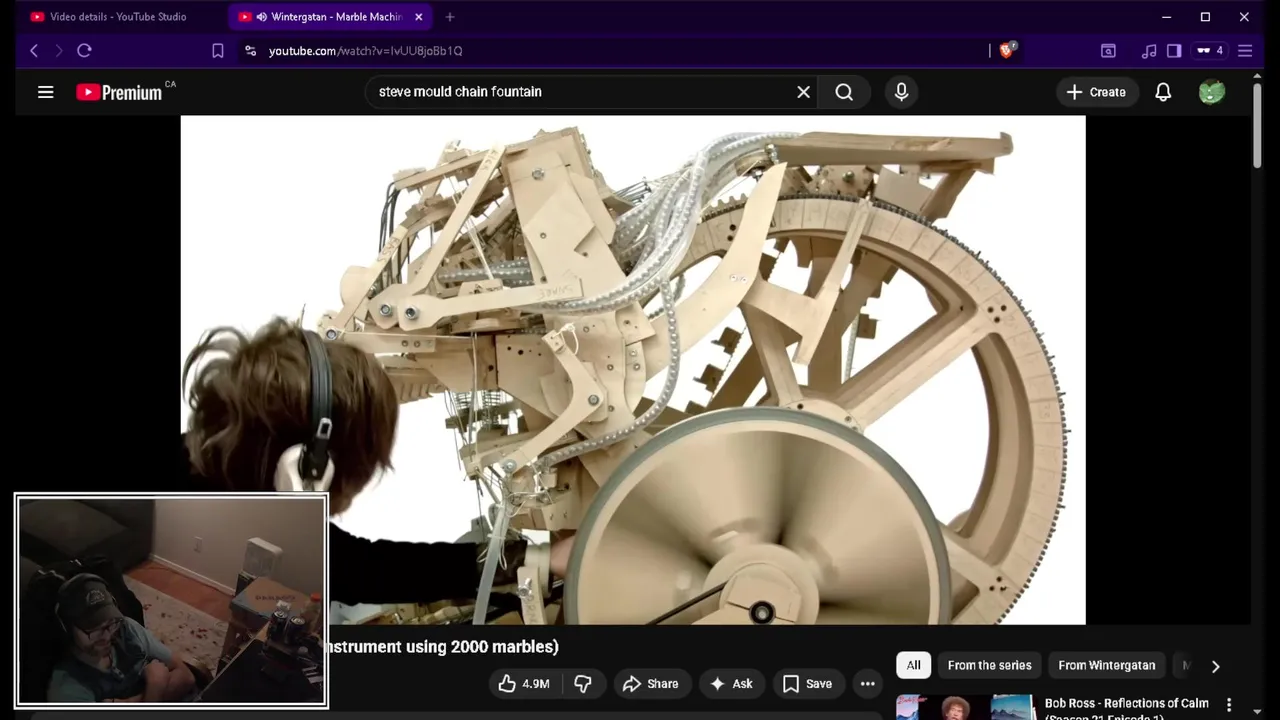Toggle the browser sidebar panel
Screen dimensions: 1280x720
coord(1174,50)
